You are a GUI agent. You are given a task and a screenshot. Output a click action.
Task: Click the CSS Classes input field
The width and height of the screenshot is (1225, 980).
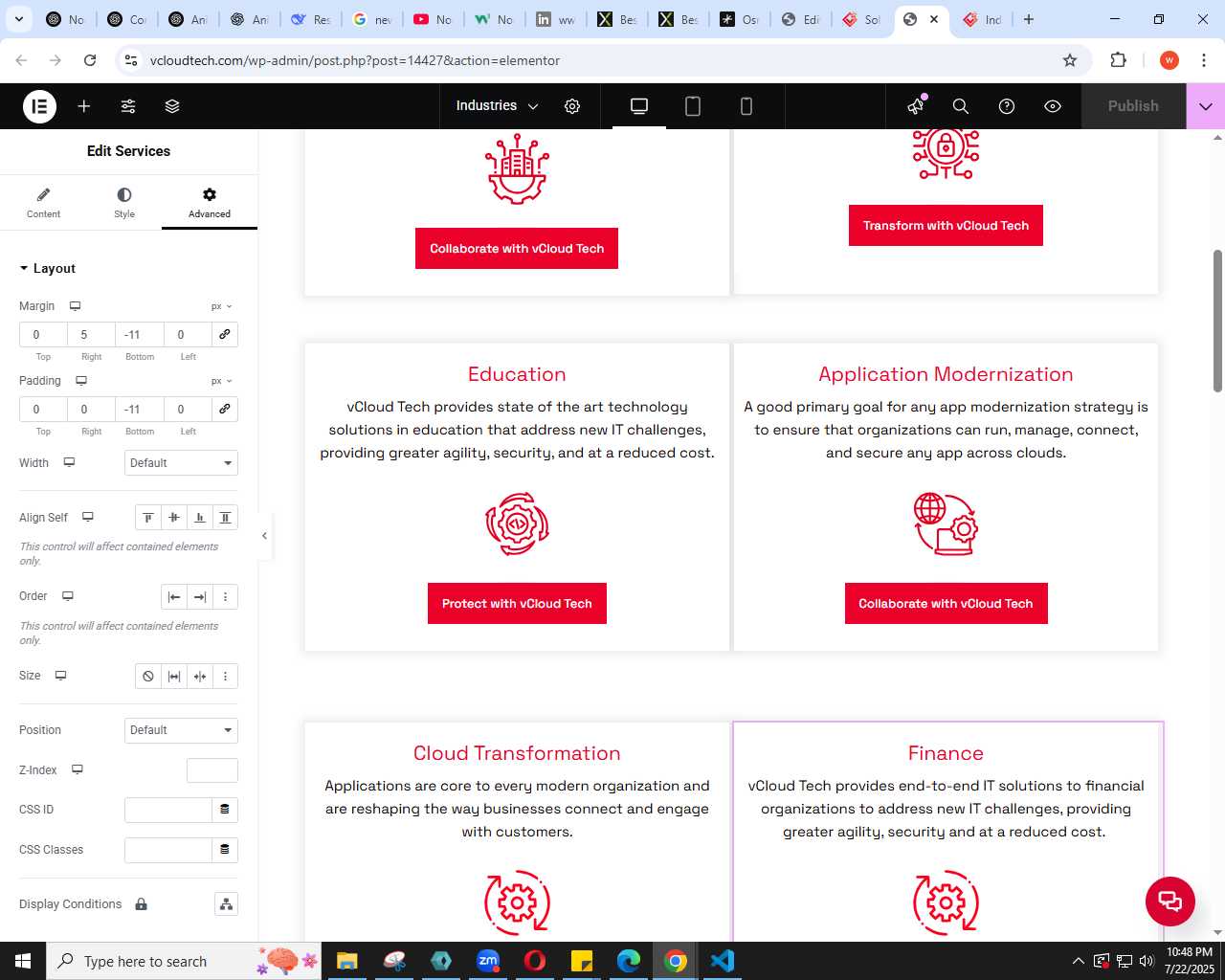(x=168, y=850)
